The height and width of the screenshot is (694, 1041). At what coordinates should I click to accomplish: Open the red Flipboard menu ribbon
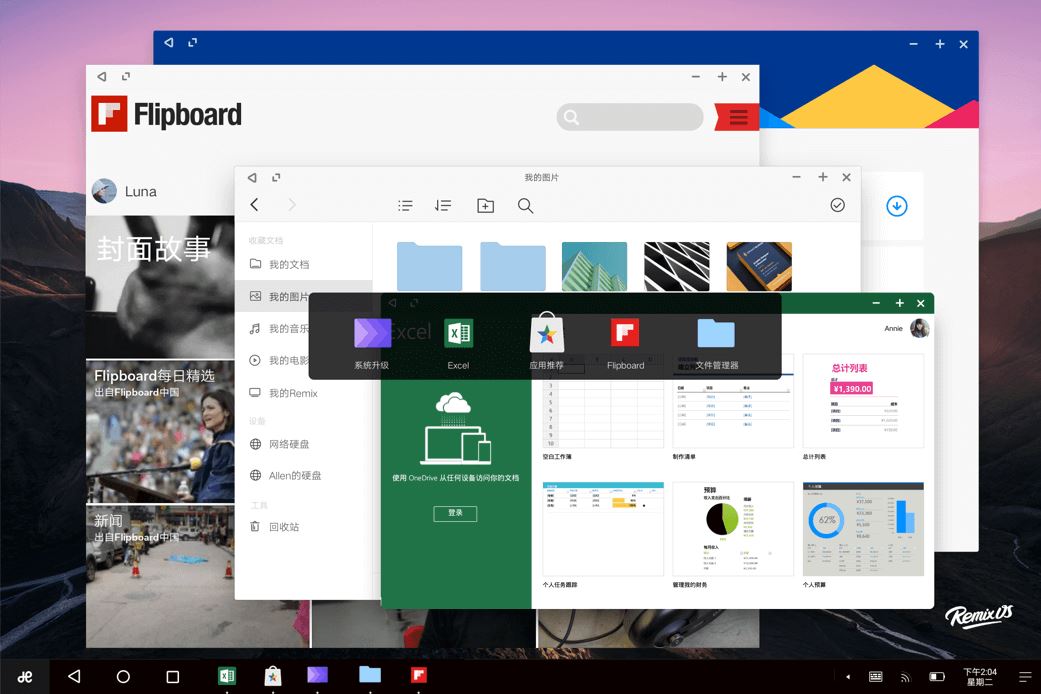[736, 117]
